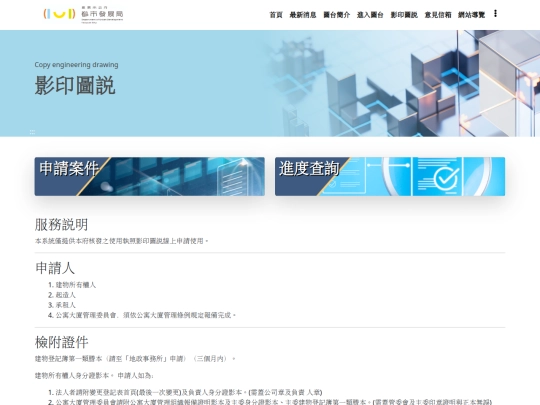Viewport: 540px width, 405px height.
Task: Click the 進度查詢 banner button
Action: [x=390, y=177]
